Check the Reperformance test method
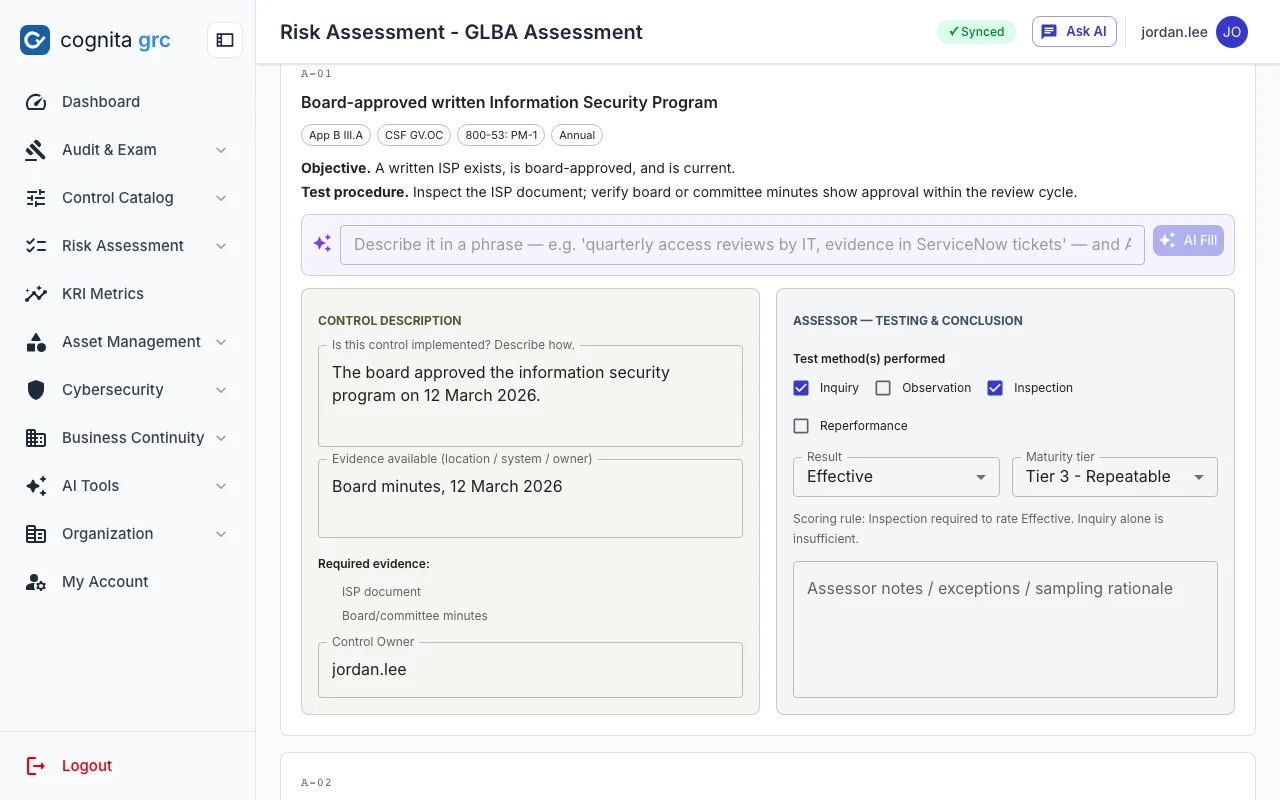1280x800 pixels. [x=801, y=426]
